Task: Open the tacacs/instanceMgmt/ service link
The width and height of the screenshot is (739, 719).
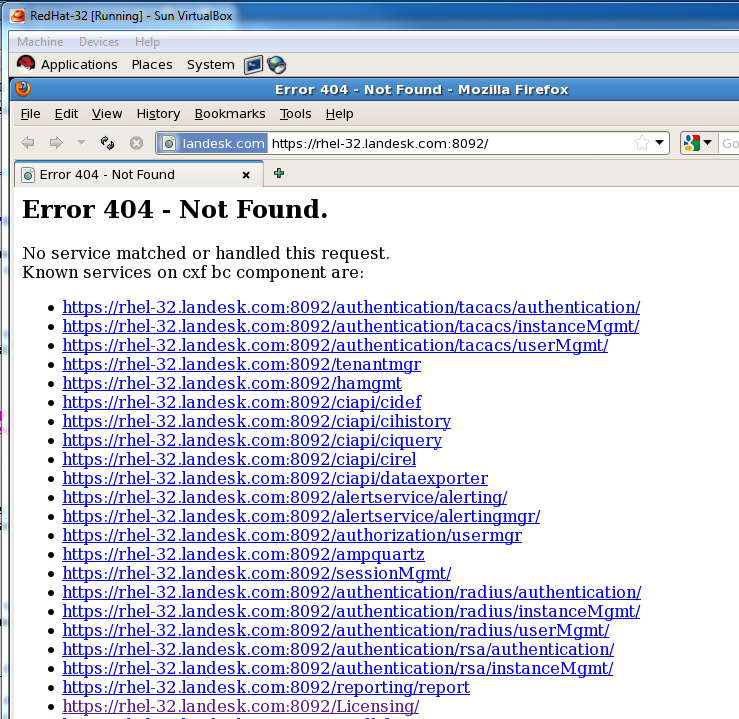Action: coord(351,326)
